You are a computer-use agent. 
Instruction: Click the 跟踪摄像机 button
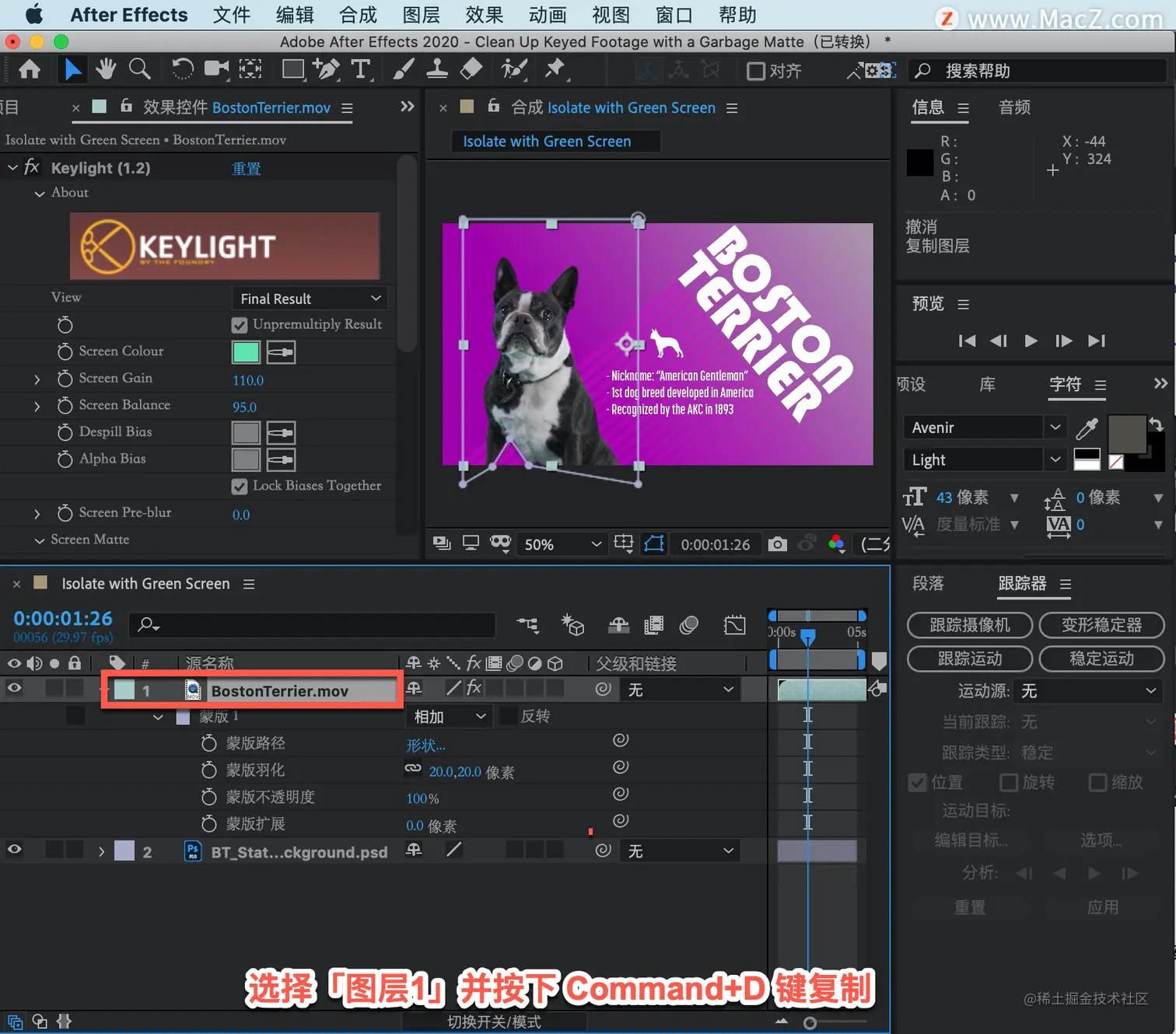(x=970, y=625)
